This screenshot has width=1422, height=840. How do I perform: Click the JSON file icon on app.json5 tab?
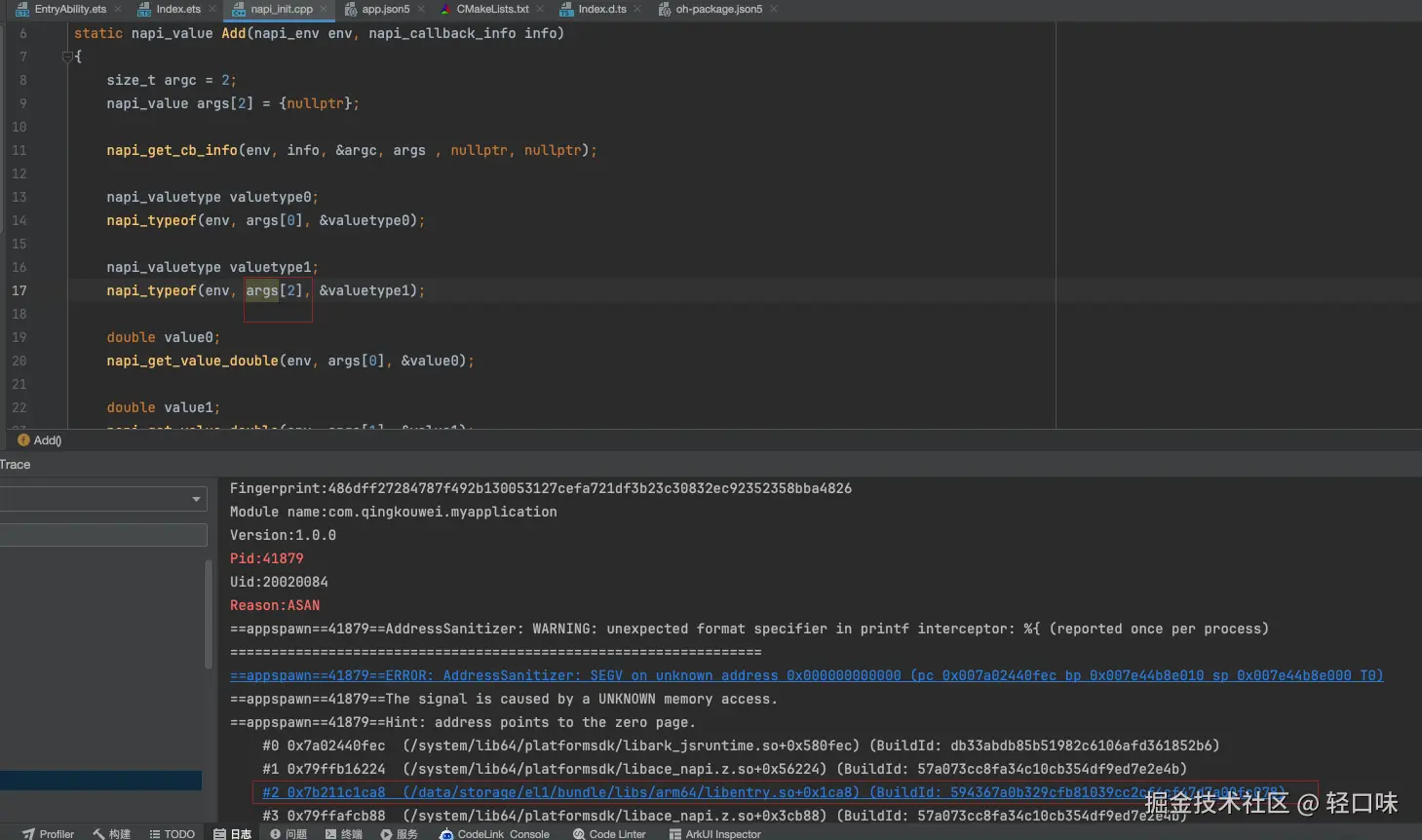pyautogui.click(x=351, y=9)
